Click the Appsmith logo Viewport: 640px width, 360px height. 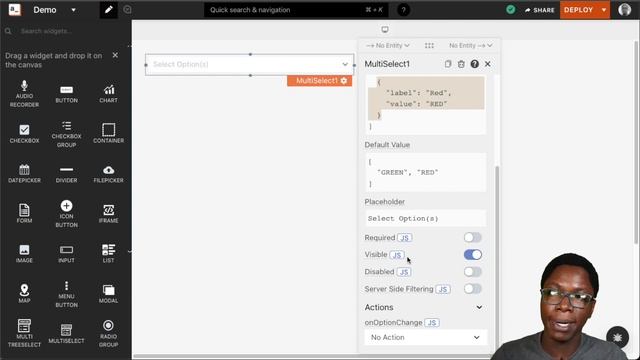[x=15, y=10]
